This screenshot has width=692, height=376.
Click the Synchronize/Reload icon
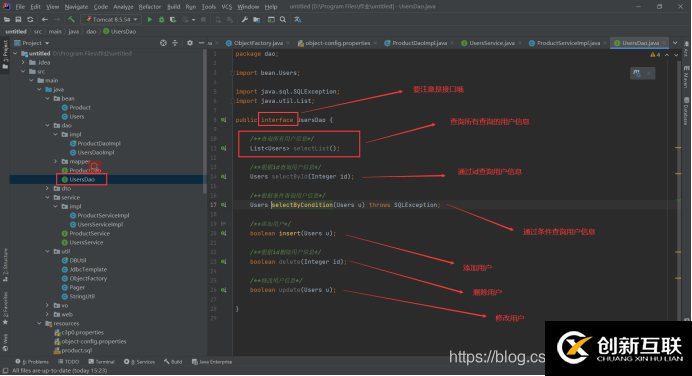(x=30, y=19)
